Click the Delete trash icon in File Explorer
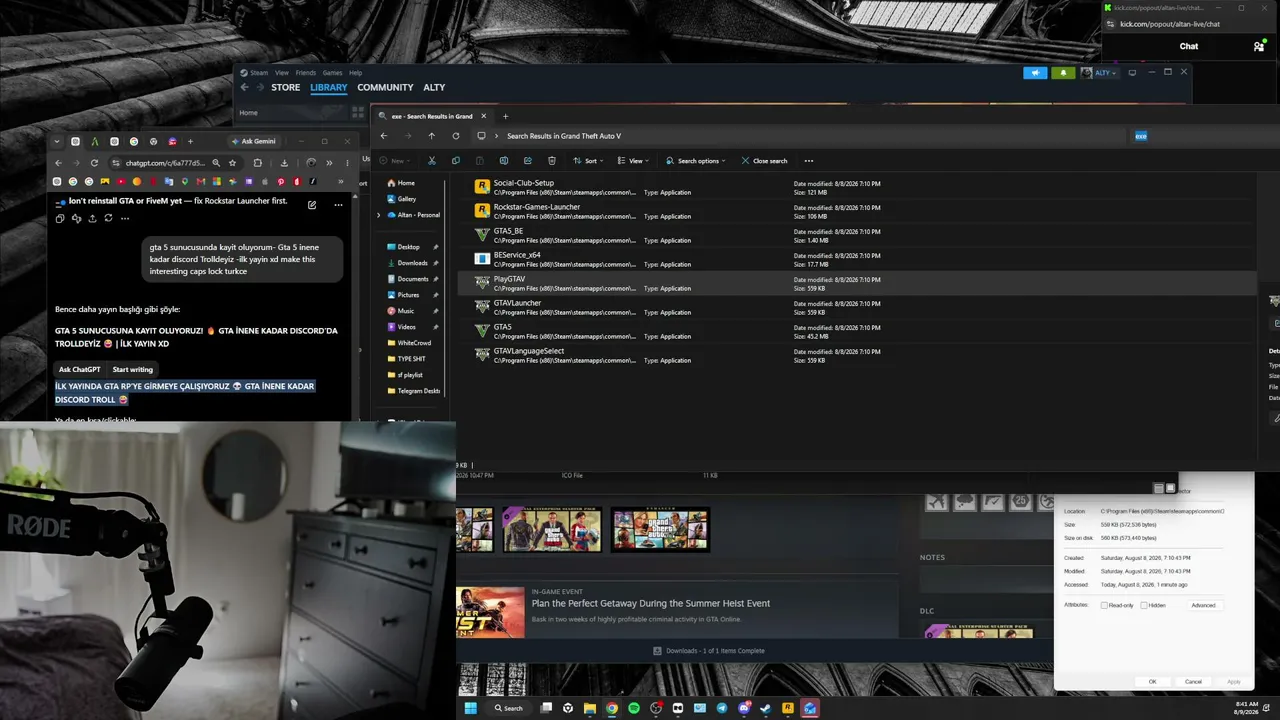The width and height of the screenshot is (1280, 720). click(552, 160)
